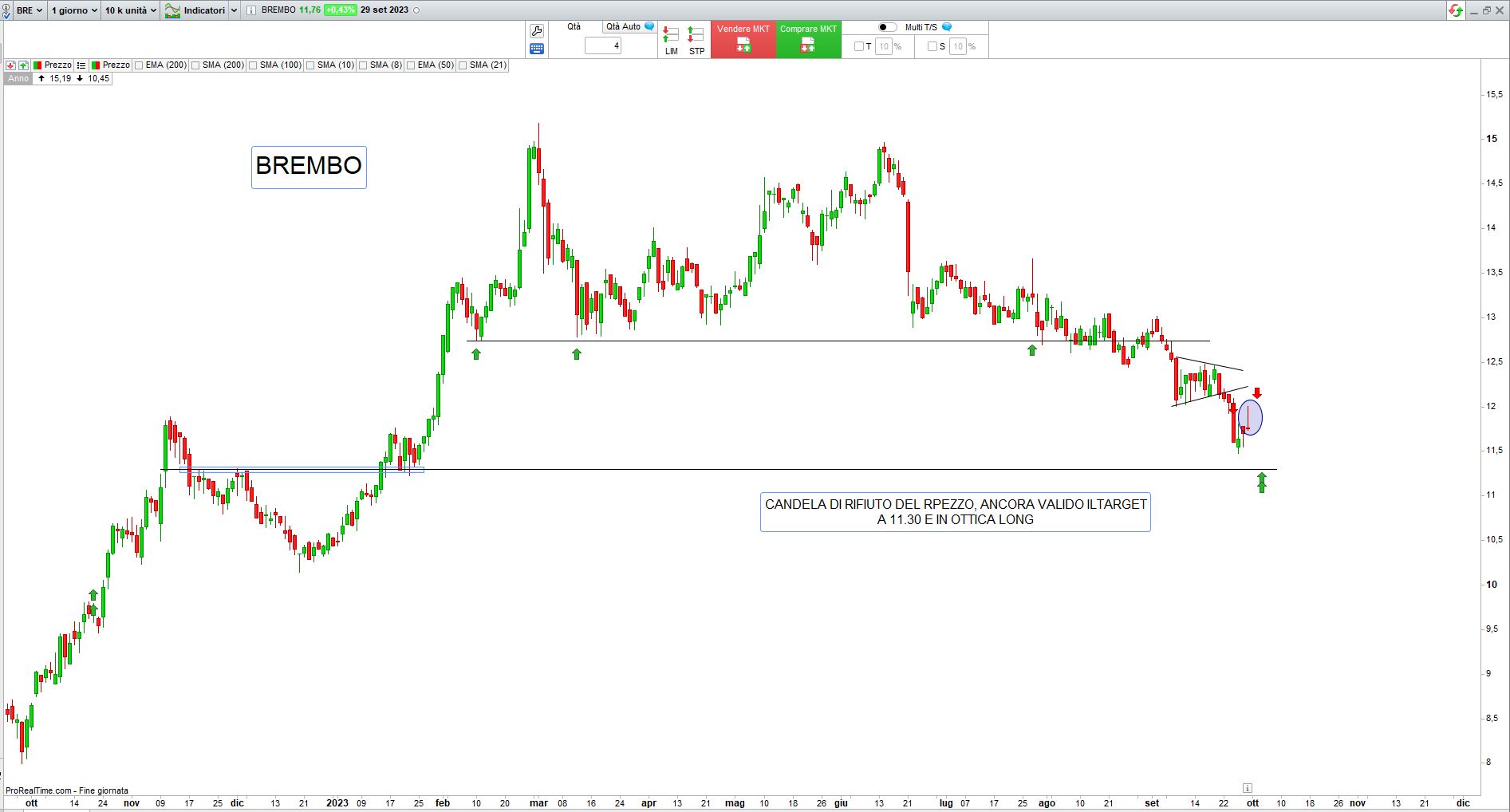The width and height of the screenshot is (1510, 812).
Task: Click the LIM limit order icon
Action: click(671, 40)
